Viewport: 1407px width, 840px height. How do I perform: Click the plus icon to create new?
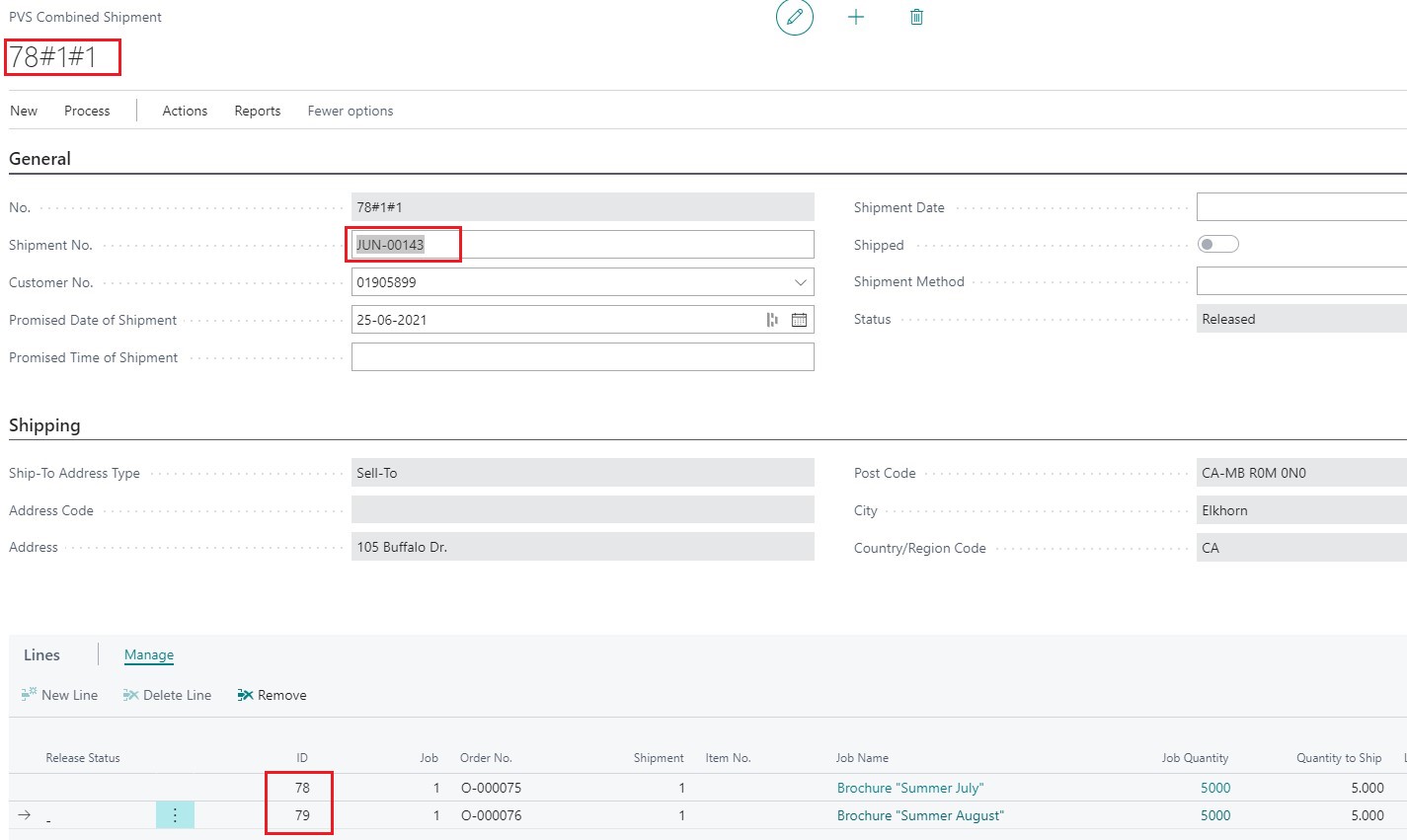(856, 17)
